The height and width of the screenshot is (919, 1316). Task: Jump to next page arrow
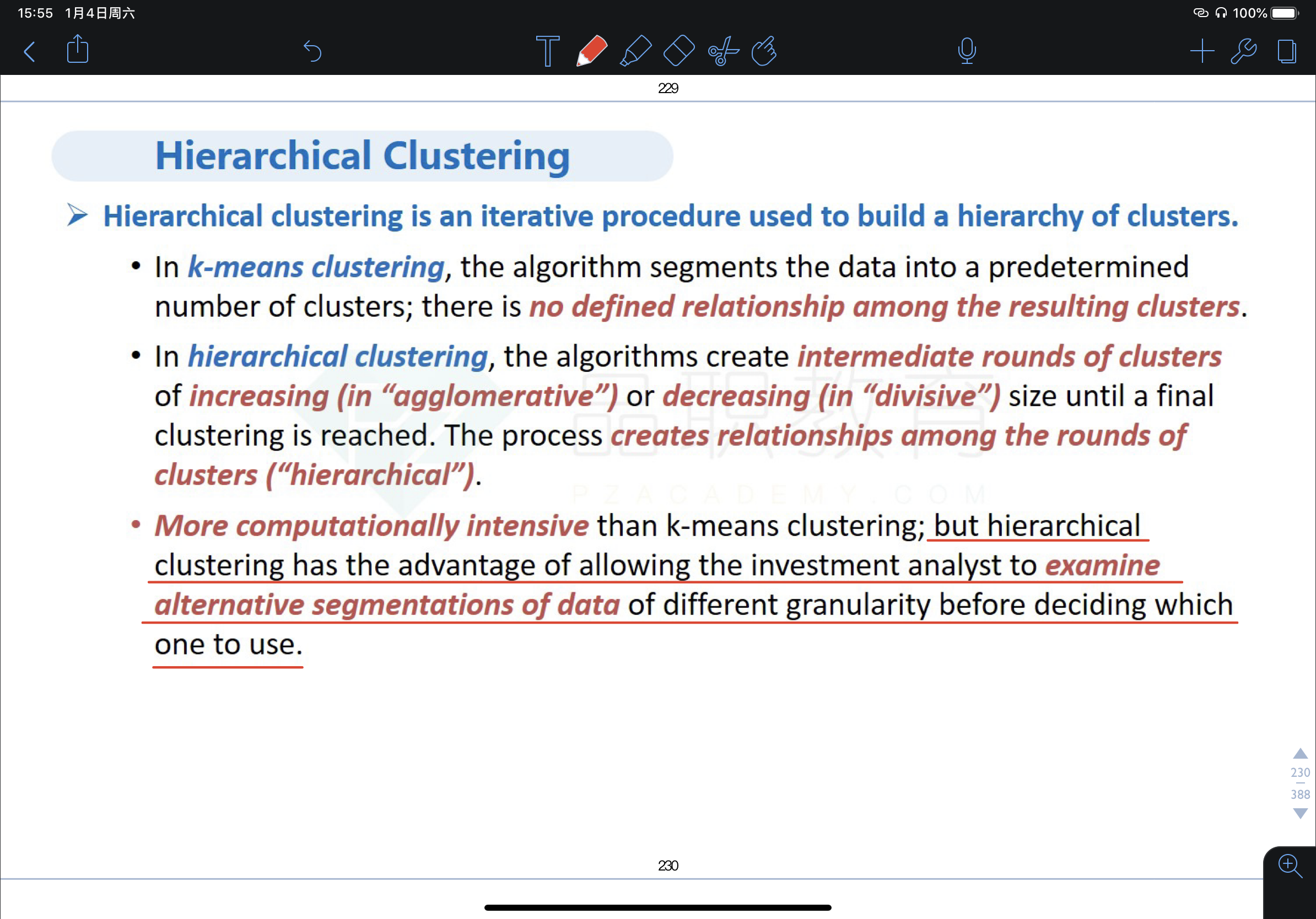(1300, 814)
